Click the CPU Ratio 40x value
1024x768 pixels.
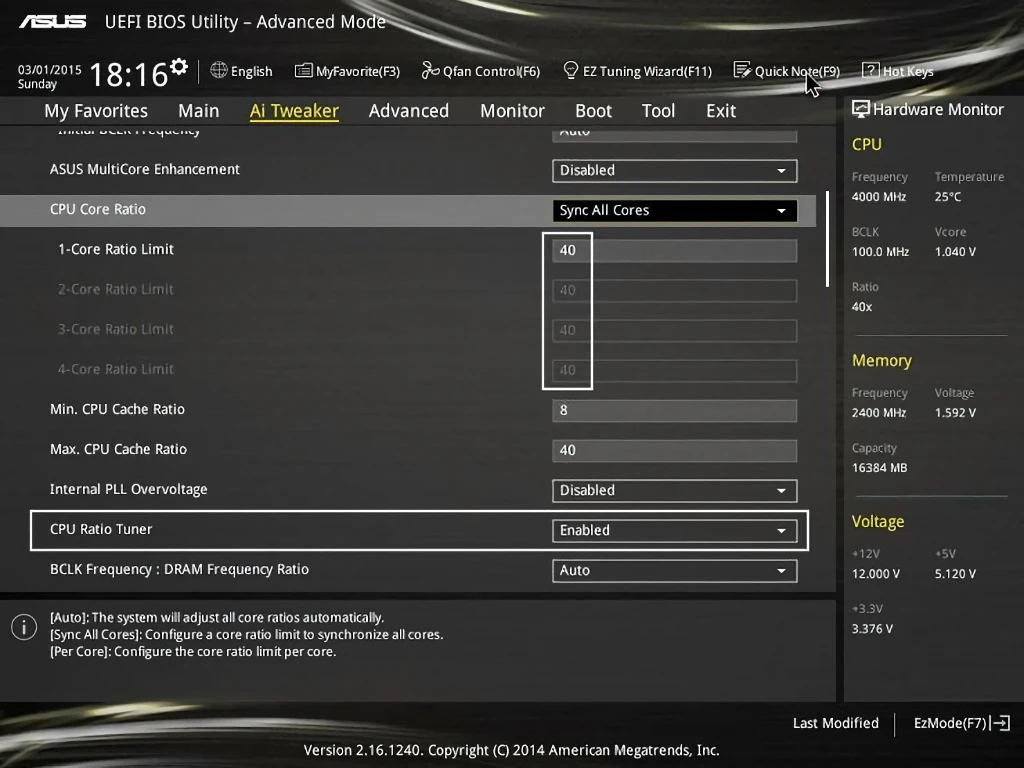pyautogui.click(x=862, y=306)
